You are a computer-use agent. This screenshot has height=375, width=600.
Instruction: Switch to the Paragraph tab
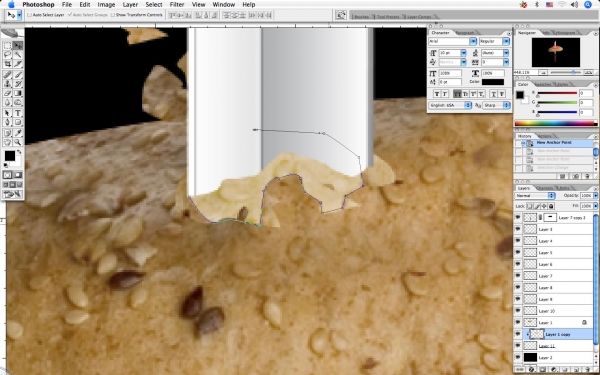[465, 33]
